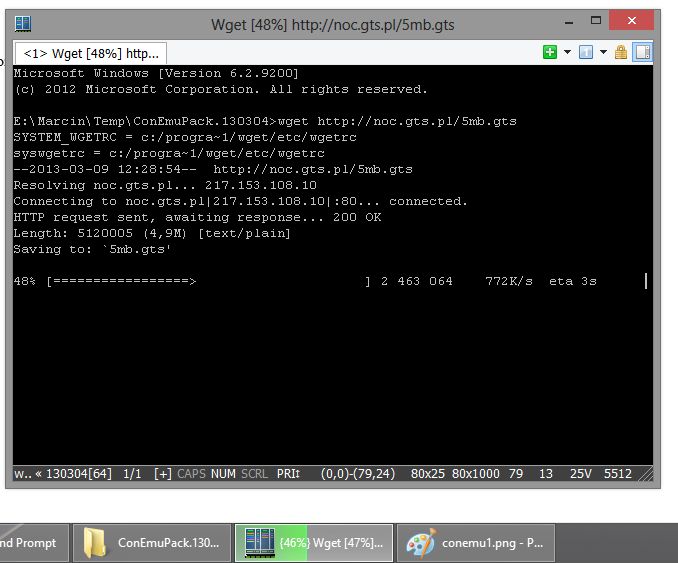Image resolution: width=678 pixels, height=563 pixels.
Task: Maximize the ConEmu window
Action: click(x=596, y=20)
